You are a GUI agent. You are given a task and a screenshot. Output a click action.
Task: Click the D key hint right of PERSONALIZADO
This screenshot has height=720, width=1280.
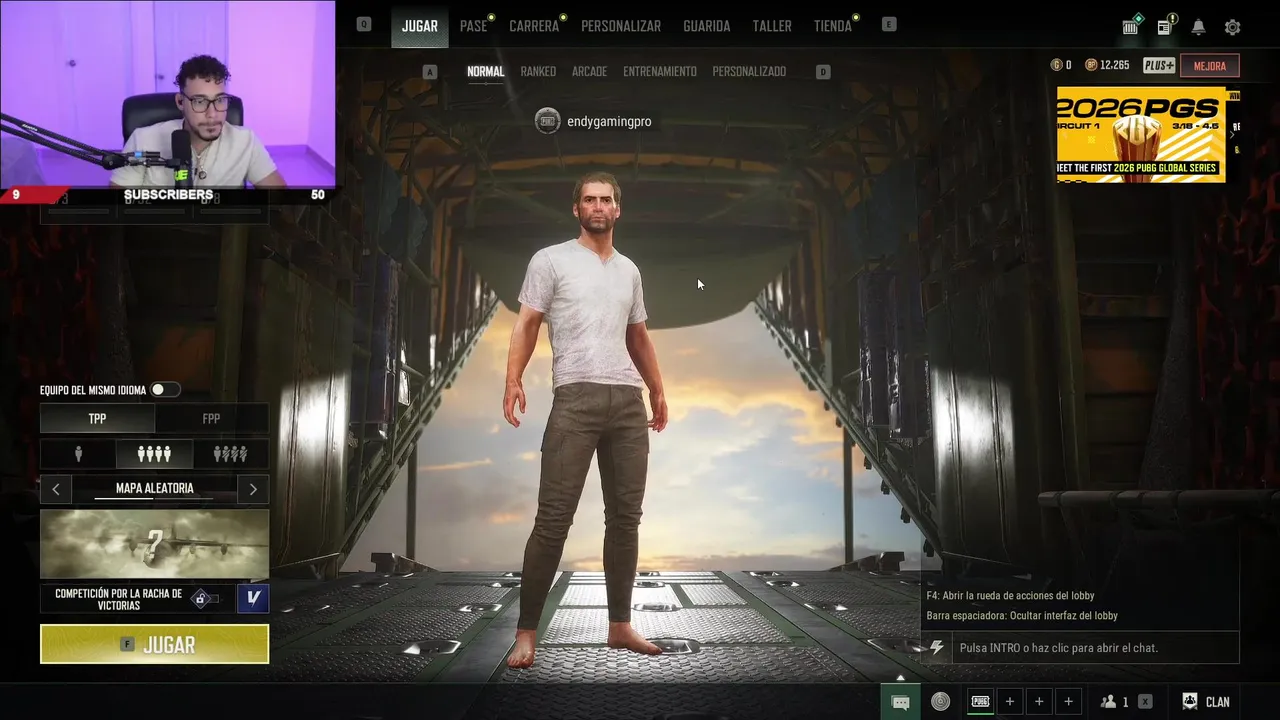point(823,72)
